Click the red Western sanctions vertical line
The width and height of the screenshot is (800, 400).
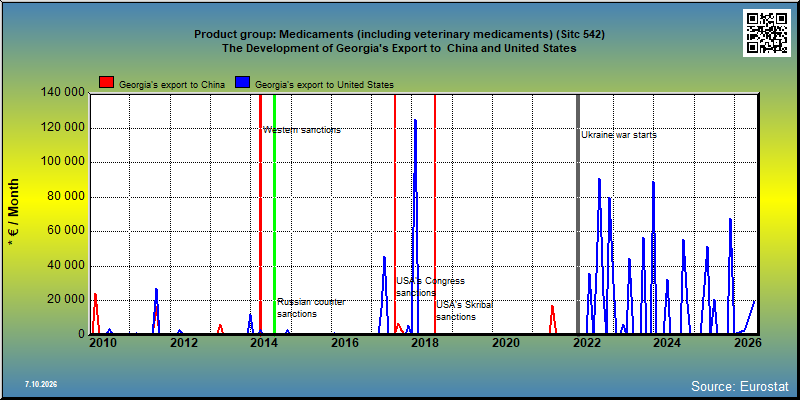pos(260,214)
